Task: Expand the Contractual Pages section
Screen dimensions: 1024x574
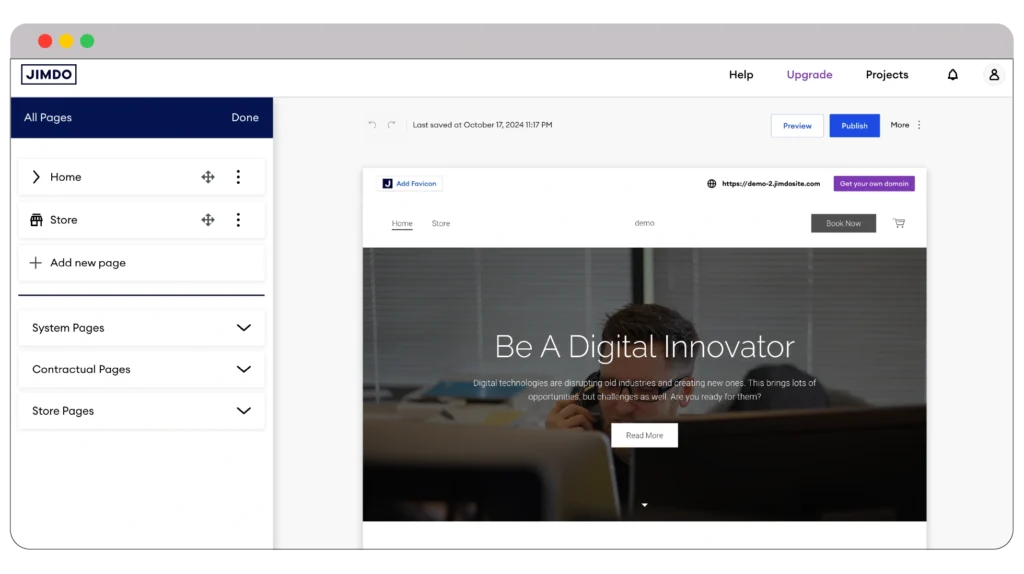Action: (x=243, y=369)
